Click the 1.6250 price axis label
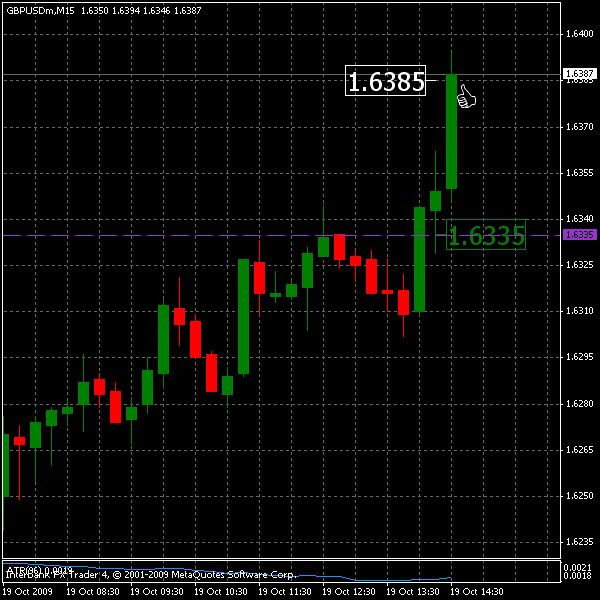 point(579,496)
